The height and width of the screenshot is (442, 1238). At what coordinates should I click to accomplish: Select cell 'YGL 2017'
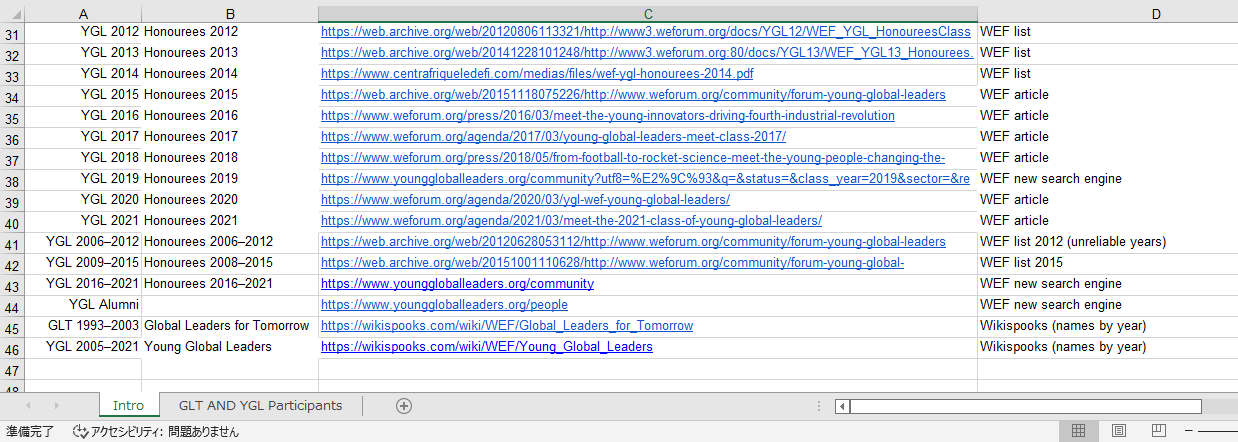82,137
